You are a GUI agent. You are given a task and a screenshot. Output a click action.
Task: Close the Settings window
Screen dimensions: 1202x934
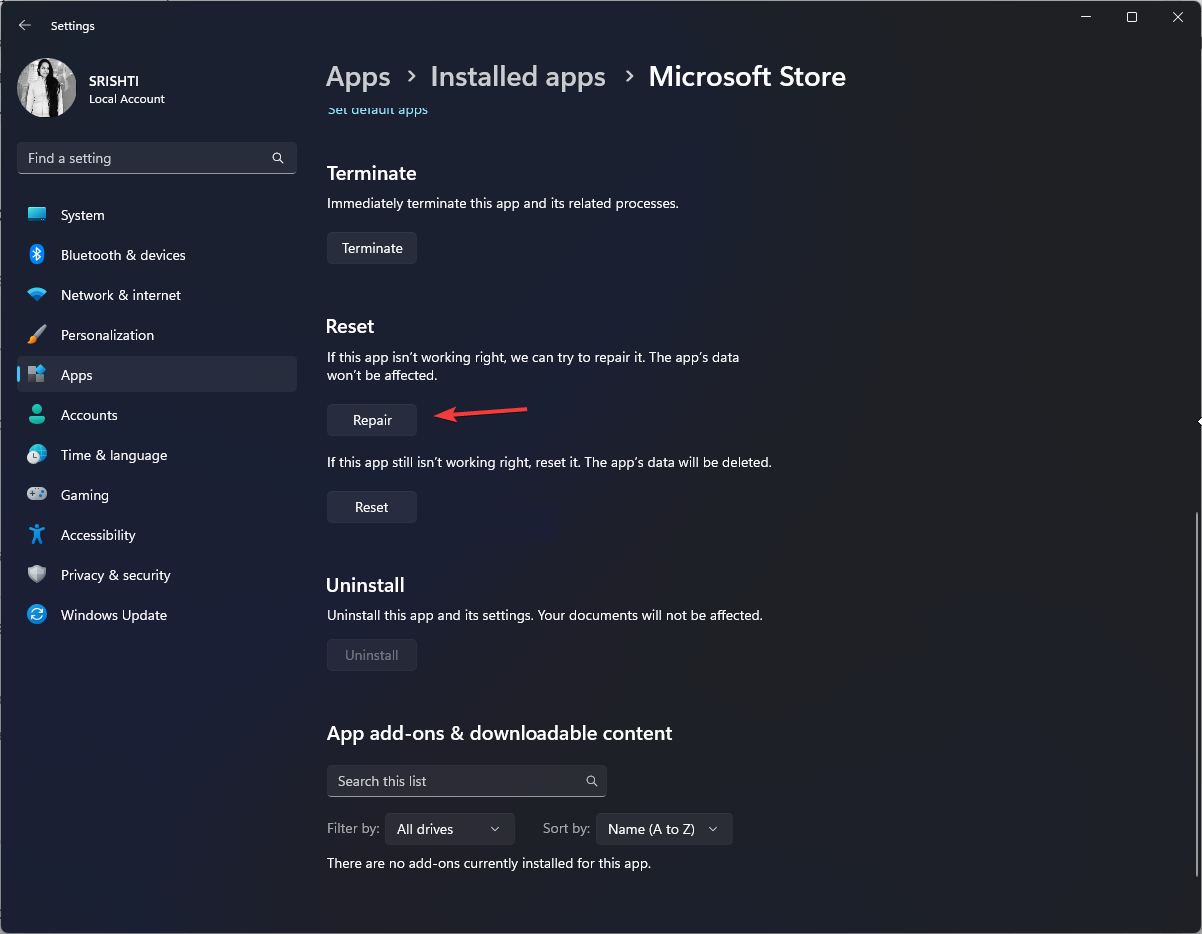click(1178, 17)
